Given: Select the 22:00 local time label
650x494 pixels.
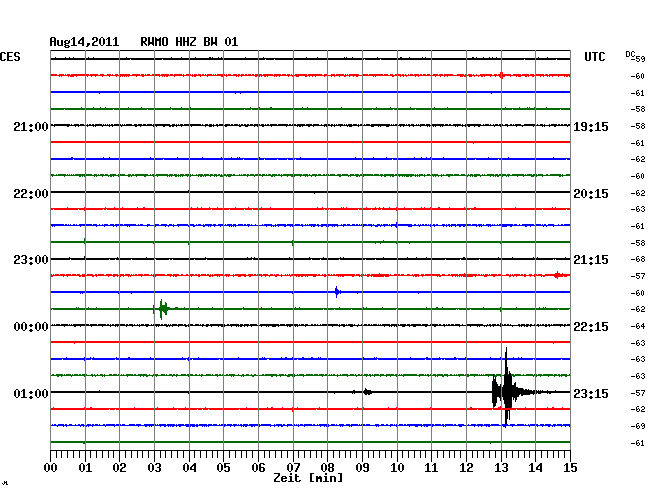Looking at the screenshot, I should [x=31, y=194].
